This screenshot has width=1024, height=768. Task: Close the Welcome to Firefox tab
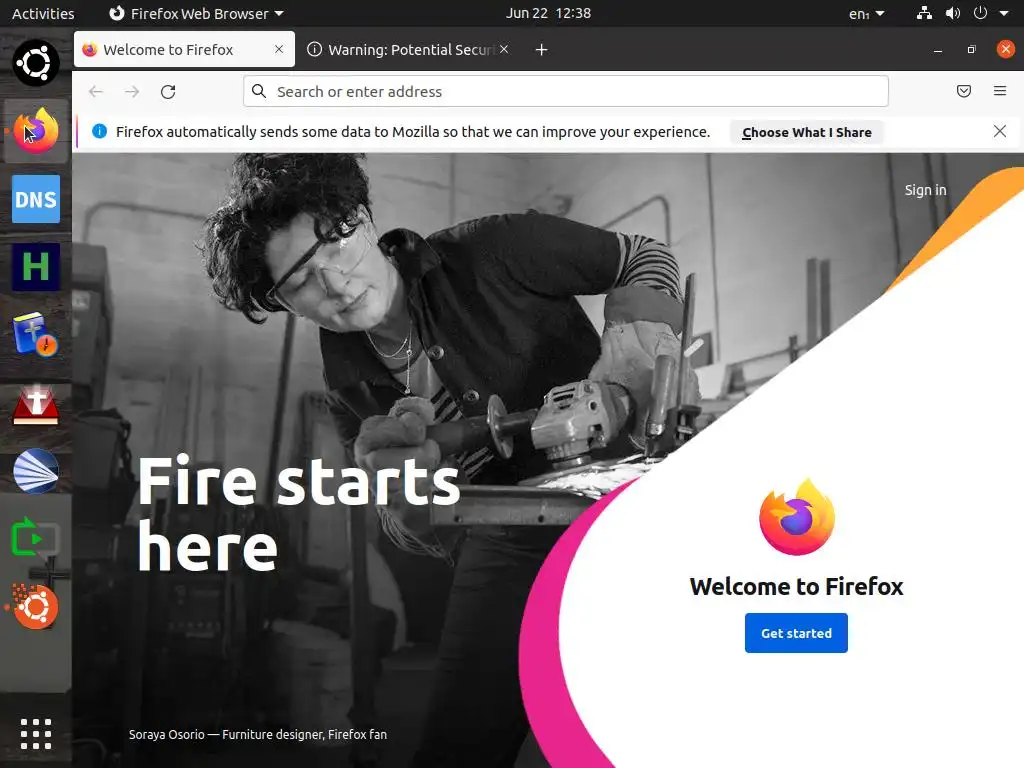(279, 49)
